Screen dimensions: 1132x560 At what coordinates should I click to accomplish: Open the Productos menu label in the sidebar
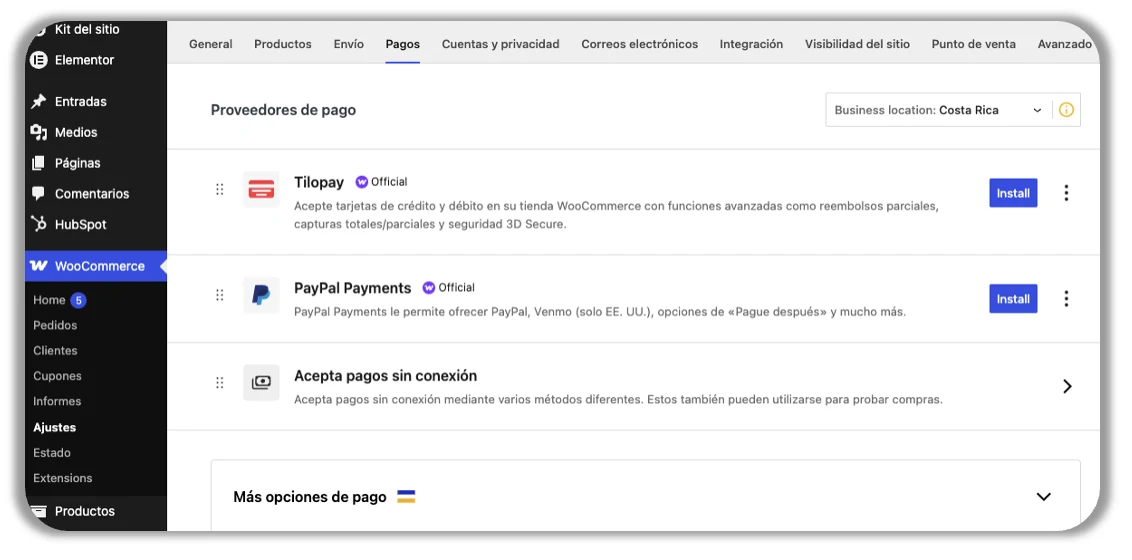pos(84,511)
